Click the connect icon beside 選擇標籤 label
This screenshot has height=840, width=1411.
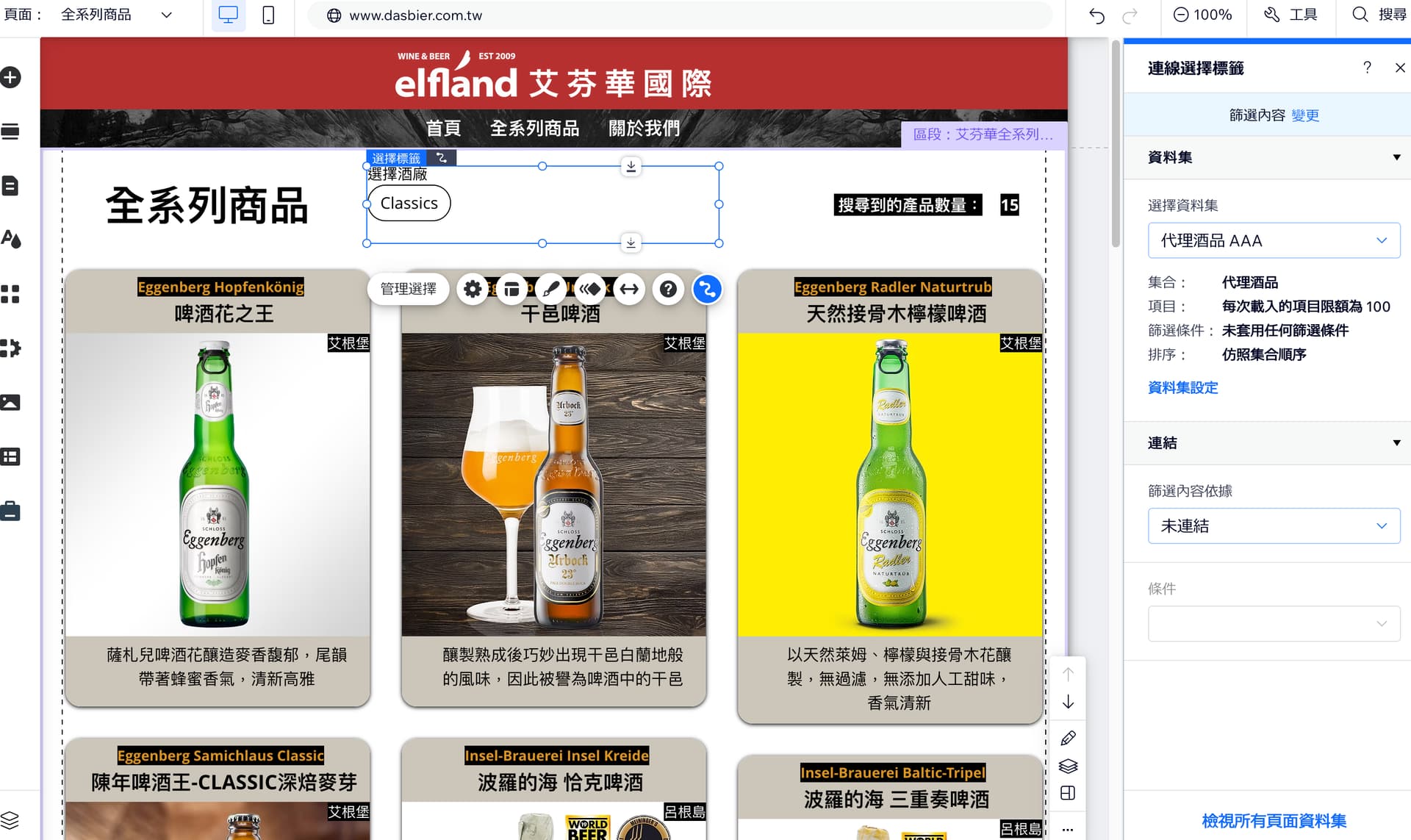[442, 158]
